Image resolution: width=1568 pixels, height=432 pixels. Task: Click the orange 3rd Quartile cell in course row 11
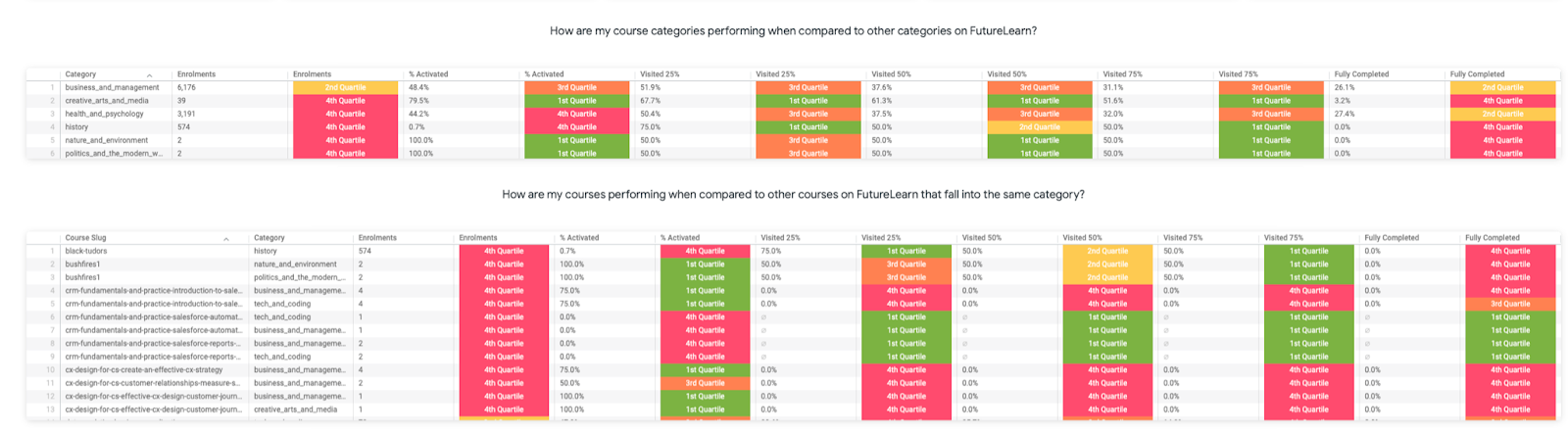point(705,383)
